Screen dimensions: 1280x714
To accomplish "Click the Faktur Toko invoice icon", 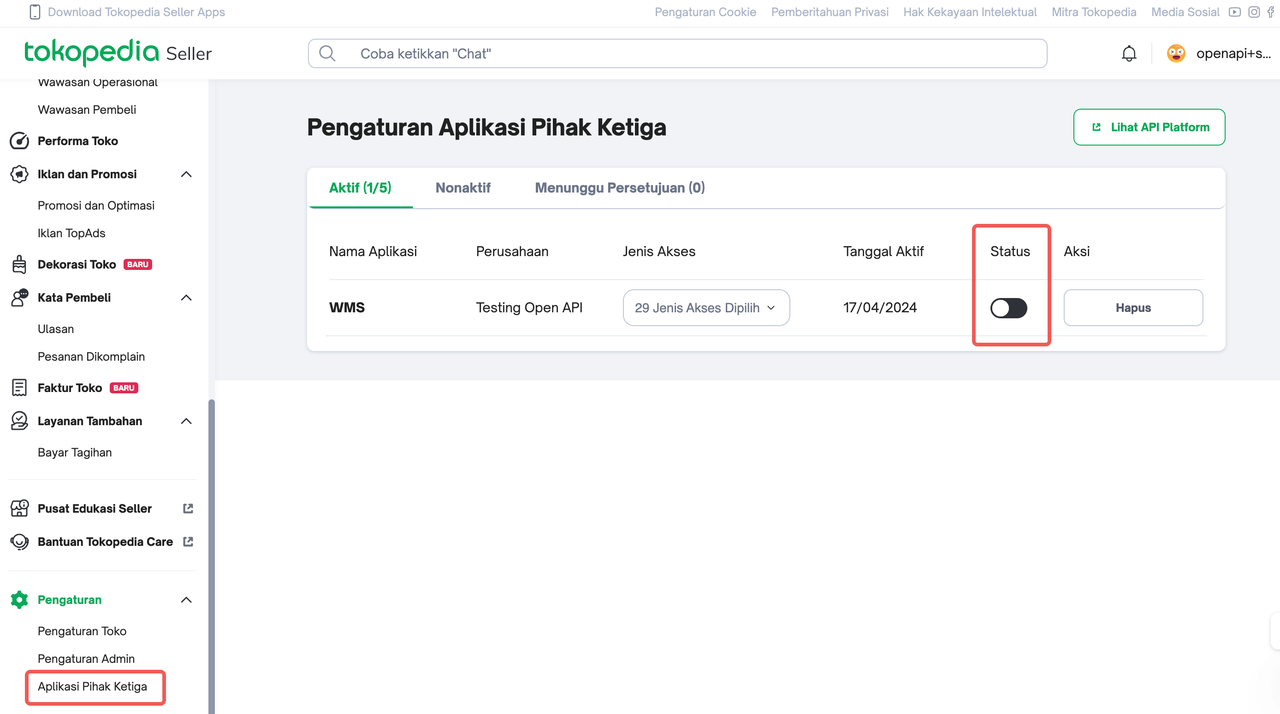I will [x=19, y=388].
